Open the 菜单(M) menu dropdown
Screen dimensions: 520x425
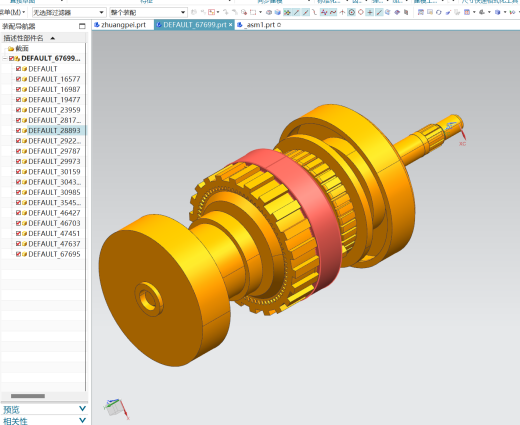12,13
